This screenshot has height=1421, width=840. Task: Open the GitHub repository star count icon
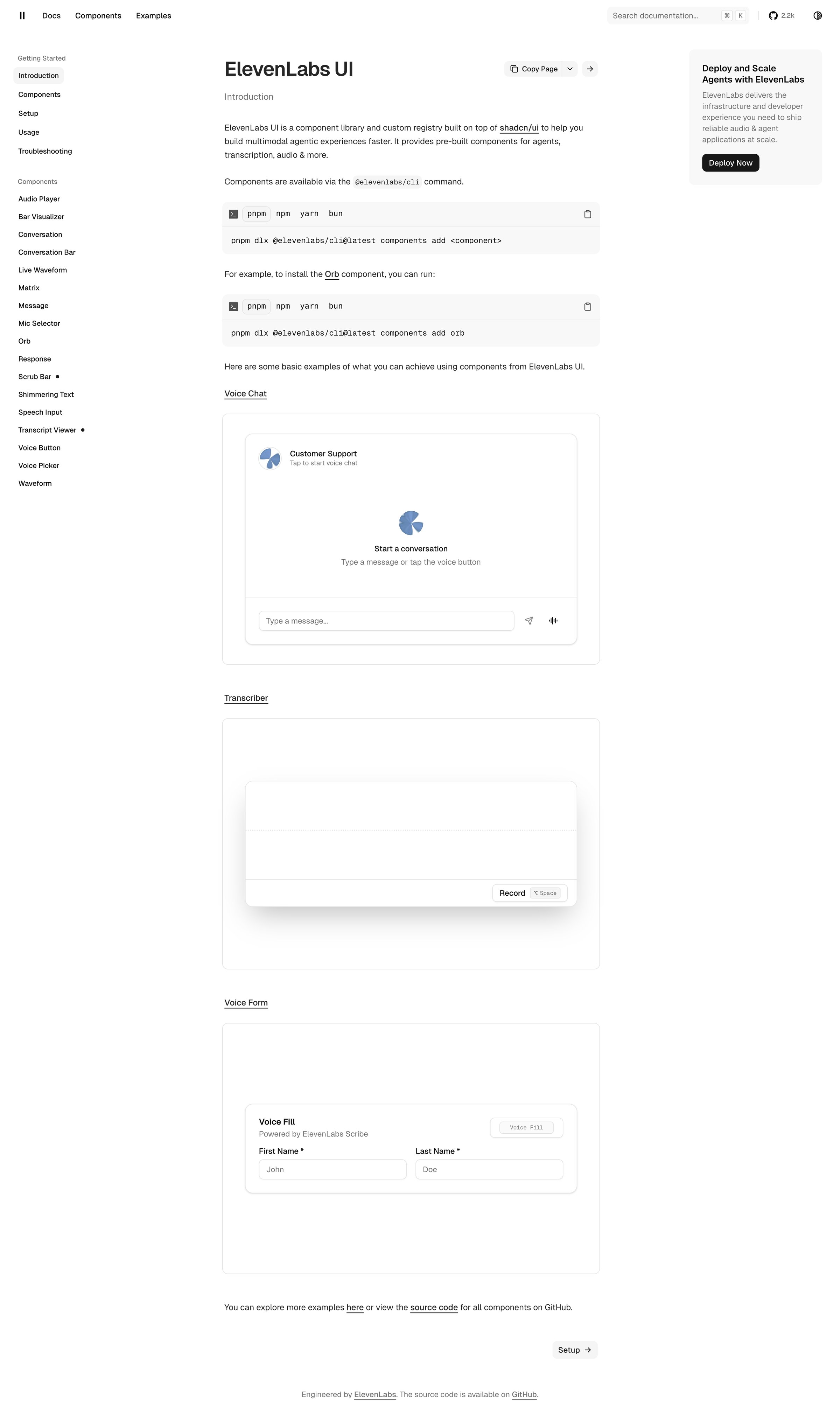[780, 16]
